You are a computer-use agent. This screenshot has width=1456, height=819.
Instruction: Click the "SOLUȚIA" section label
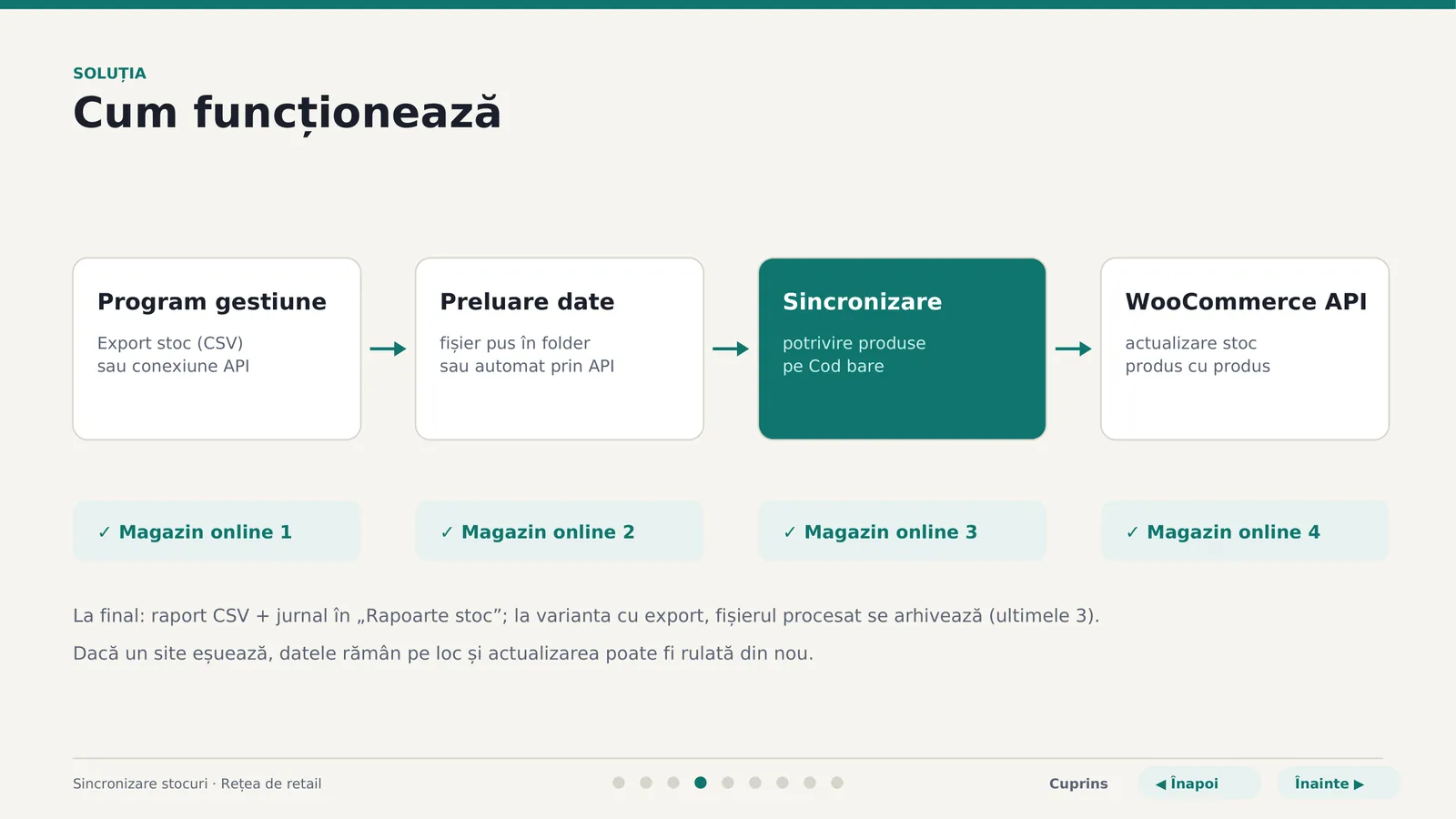(x=109, y=74)
